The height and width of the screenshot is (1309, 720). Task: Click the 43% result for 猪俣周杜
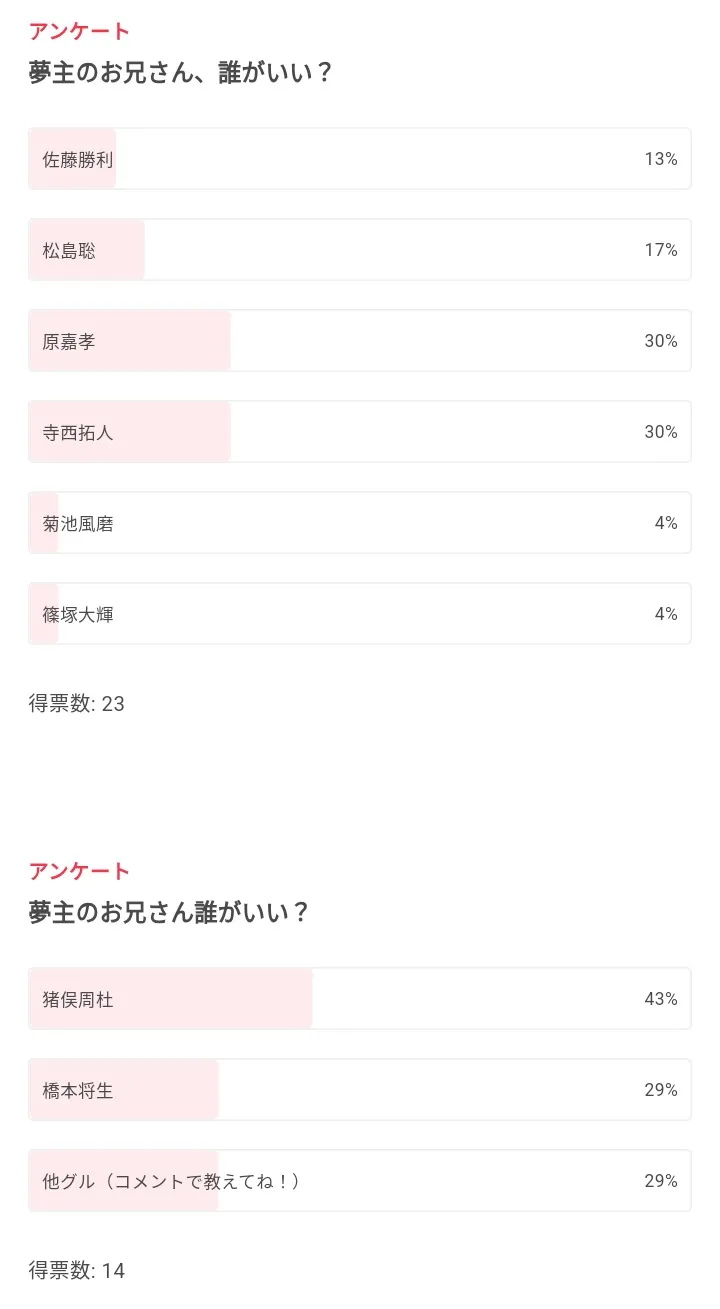coord(661,999)
